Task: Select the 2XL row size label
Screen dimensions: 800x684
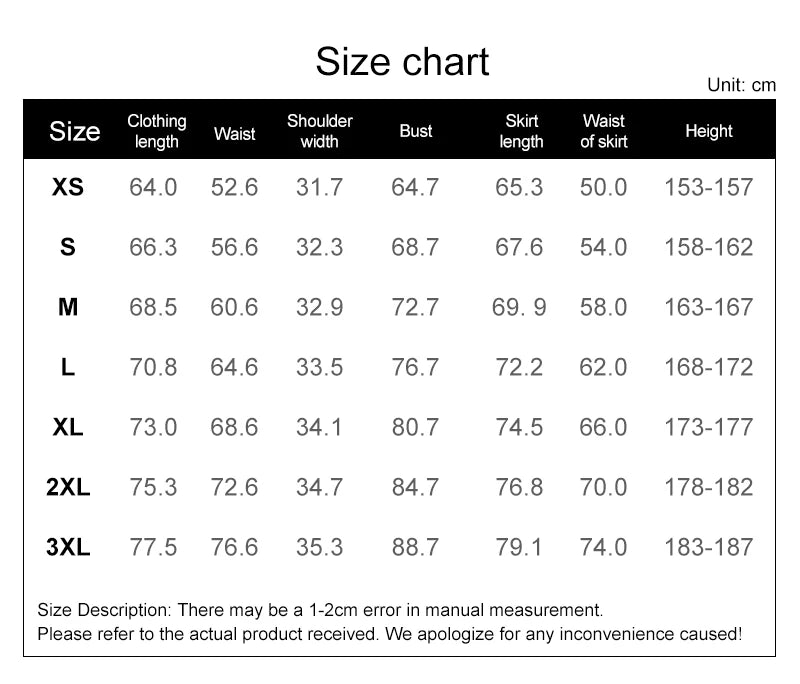Action: pyautogui.click(x=68, y=487)
